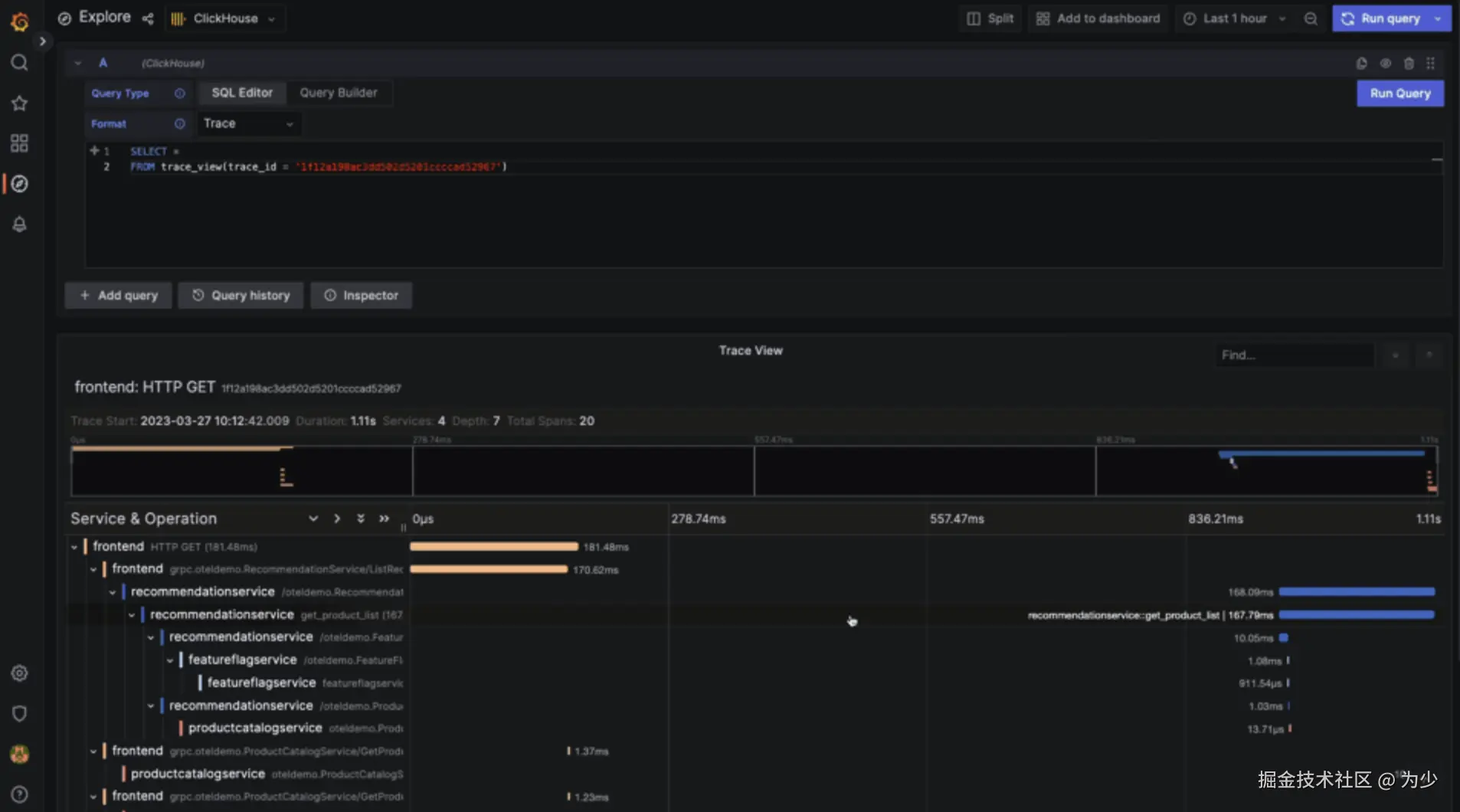Open Alerting bell in sidebar
The width and height of the screenshot is (1460, 812).
(x=20, y=224)
